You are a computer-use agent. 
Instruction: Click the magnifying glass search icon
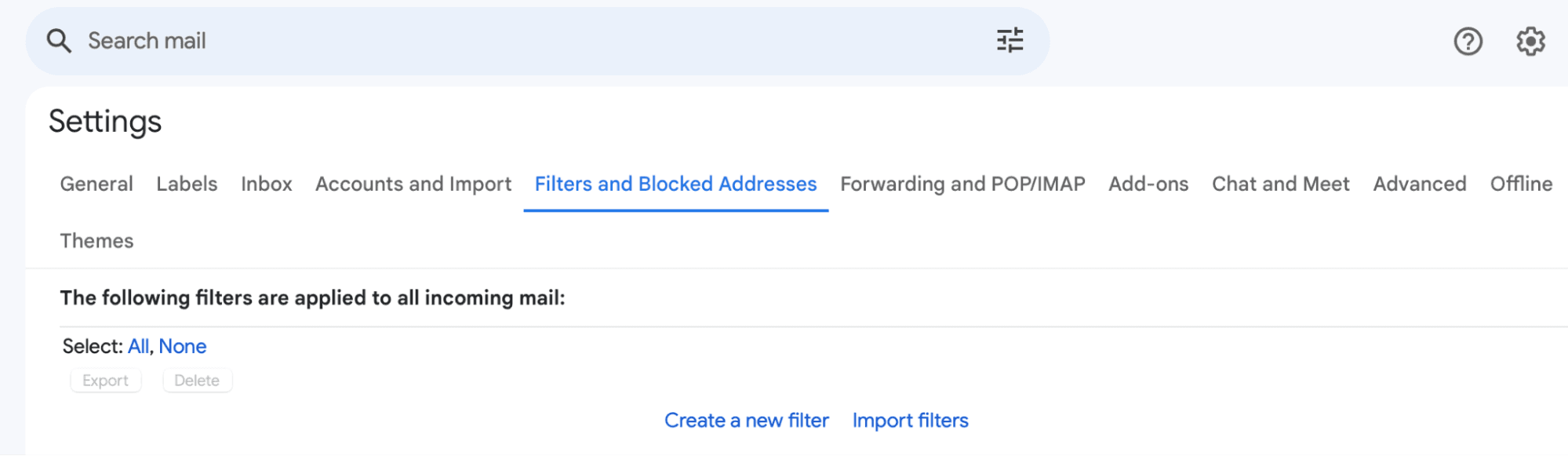58,40
